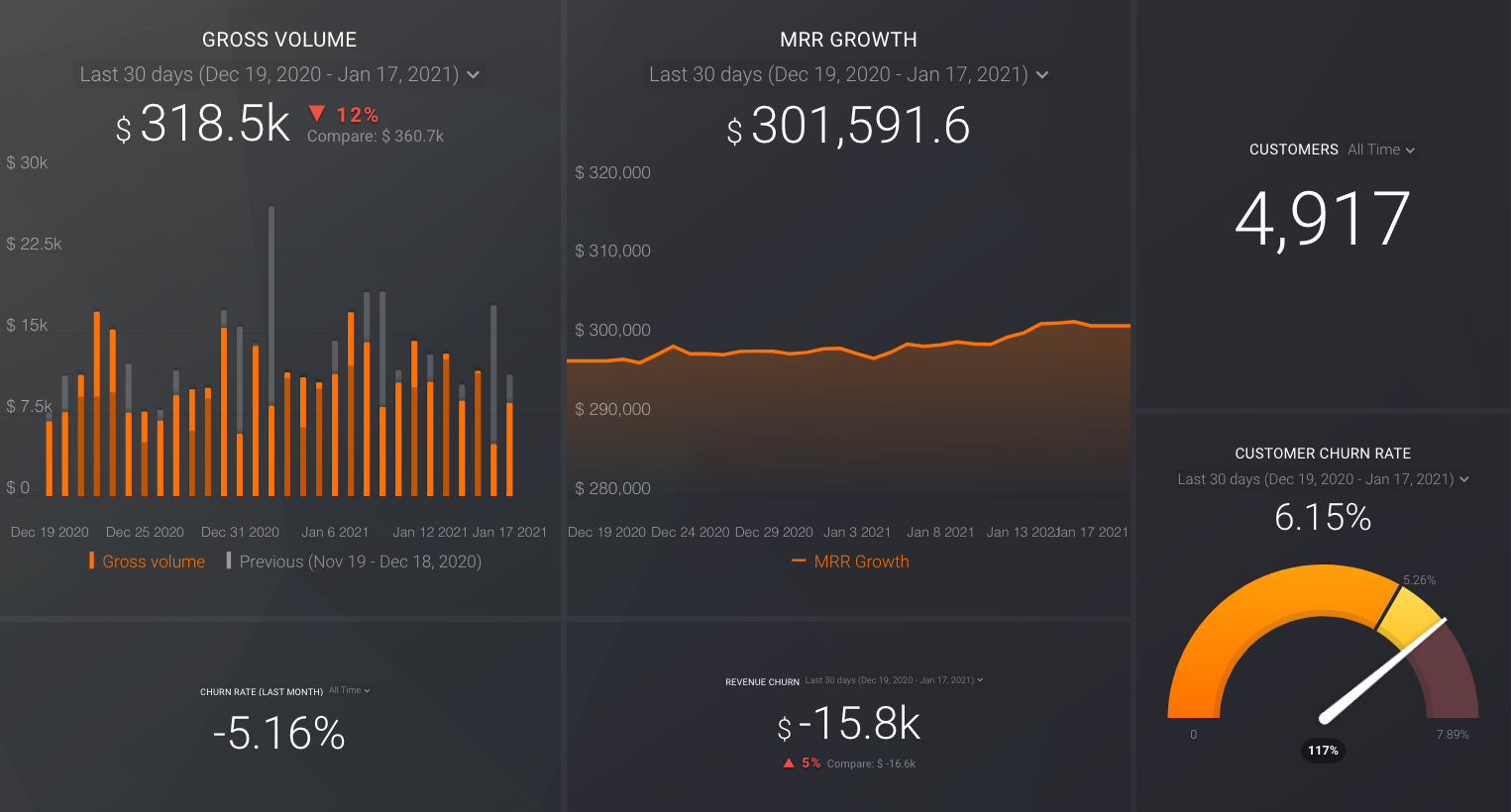Screen dimensions: 1511x812
Task: Click the -5.16% churn rate value
Action: point(279,734)
